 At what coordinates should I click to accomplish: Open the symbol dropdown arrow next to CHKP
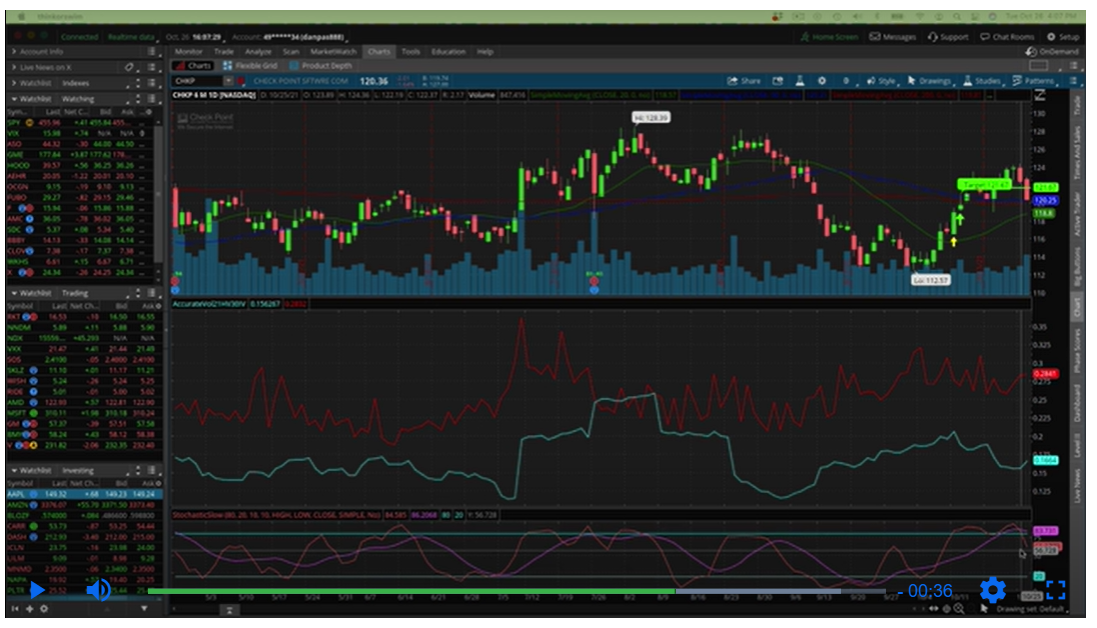pyautogui.click(x=228, y=81)
